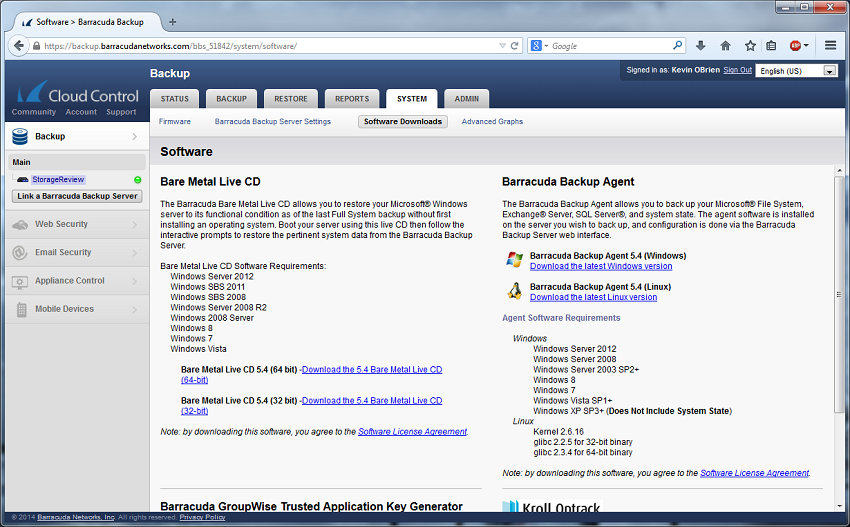The height and width of the screenshot is (527, 850).
Task: Go back using the browser back arrow
Action: coord(18,46)
